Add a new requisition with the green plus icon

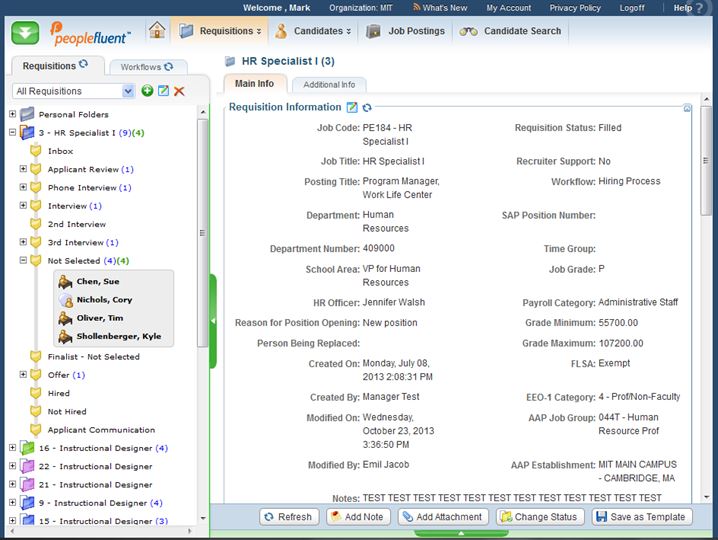pyautogui.click(x=147, y=91)
